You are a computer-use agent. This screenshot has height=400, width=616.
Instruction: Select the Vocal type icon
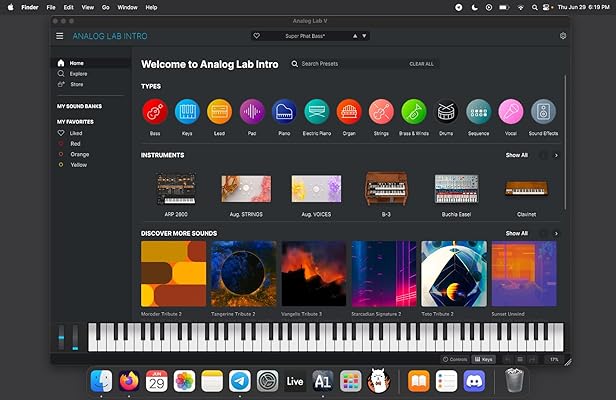click(x=511, y=110)
